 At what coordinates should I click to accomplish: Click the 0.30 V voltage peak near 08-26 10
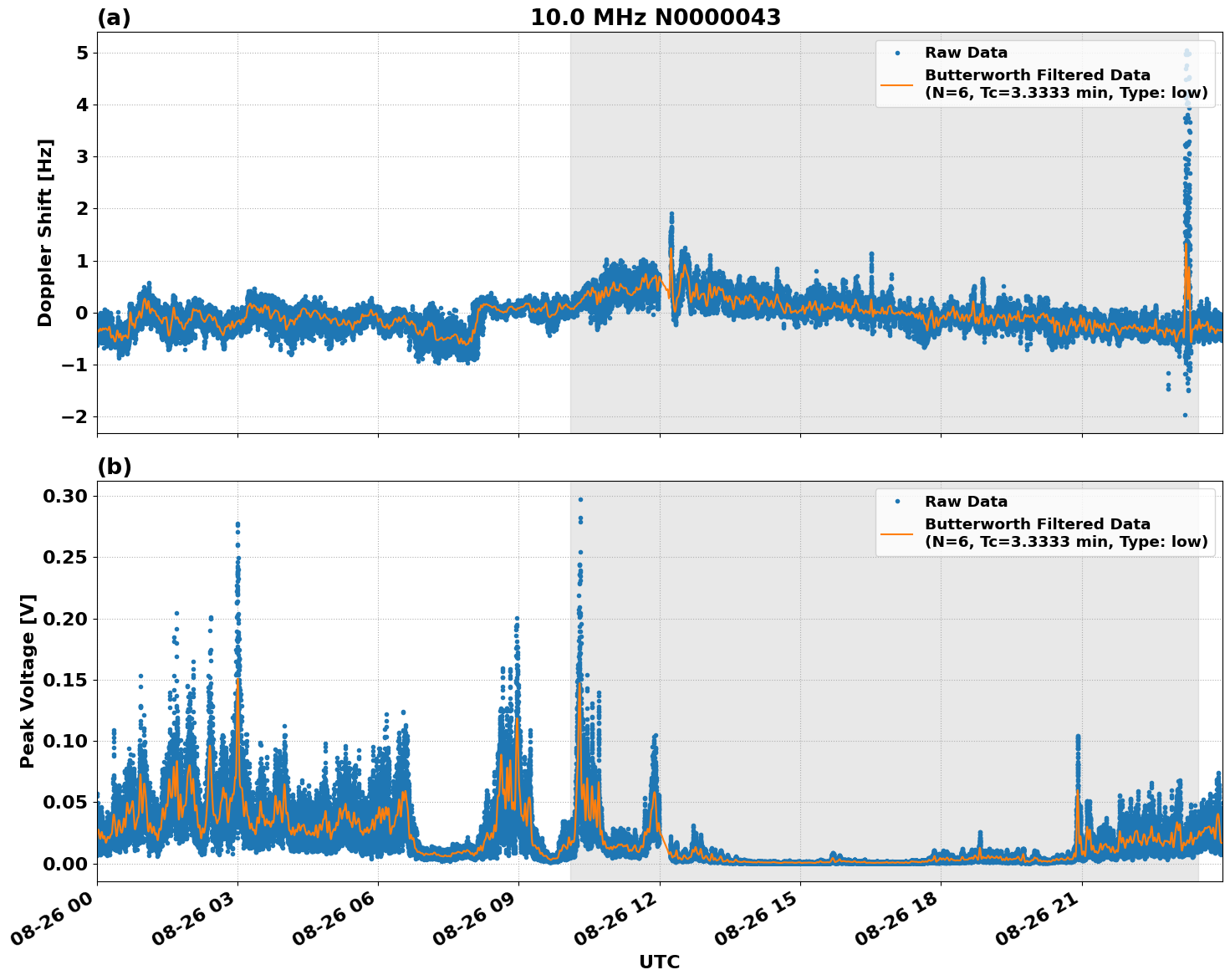[x=581, y=499]
